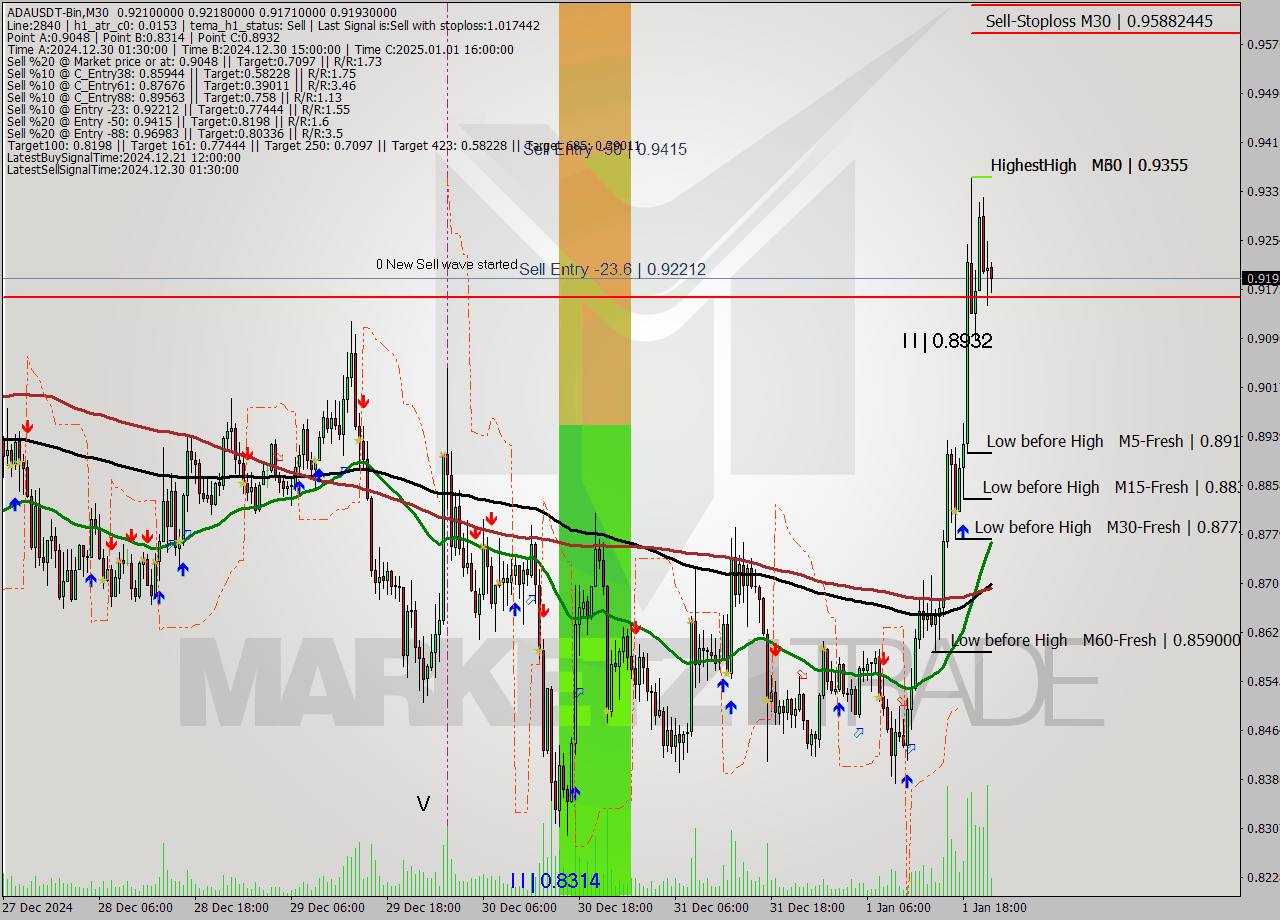Click the orange sell zone band
Image resolution: width=1280 pixels, height=920 pixels.
point(595,213)
